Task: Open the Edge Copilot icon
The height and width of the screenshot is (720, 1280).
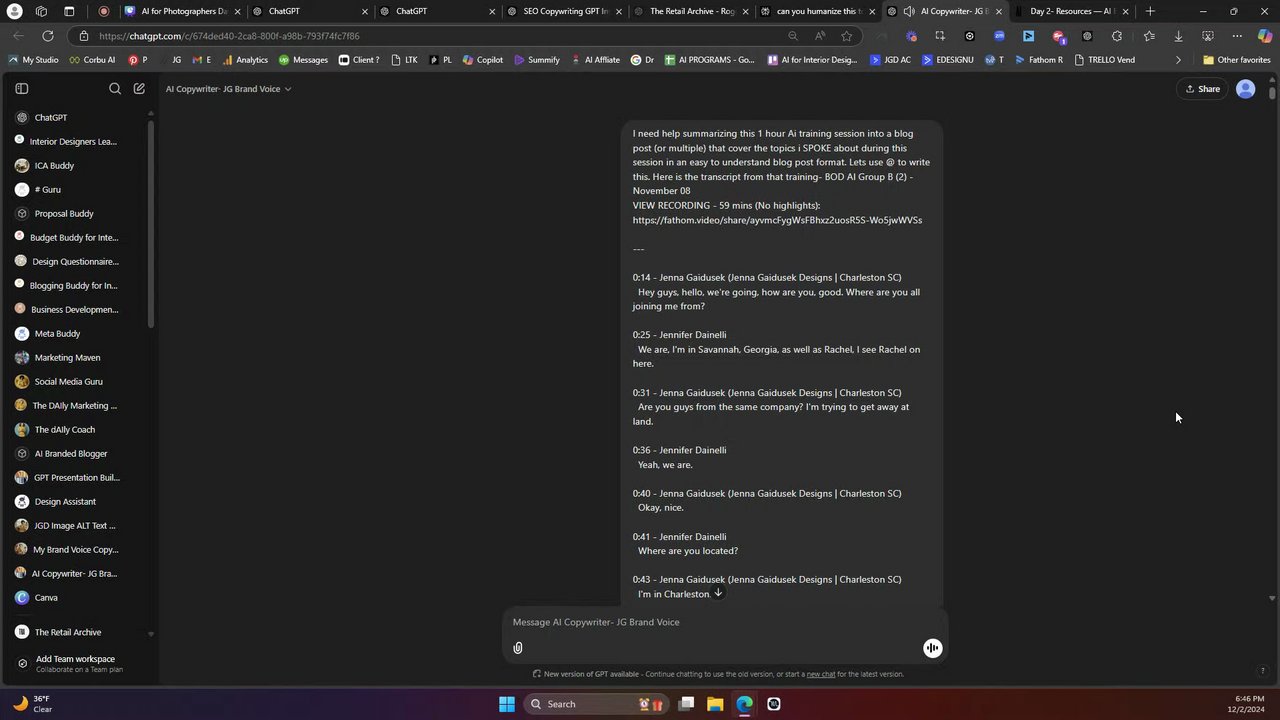Action: (x=1265, y=36)
